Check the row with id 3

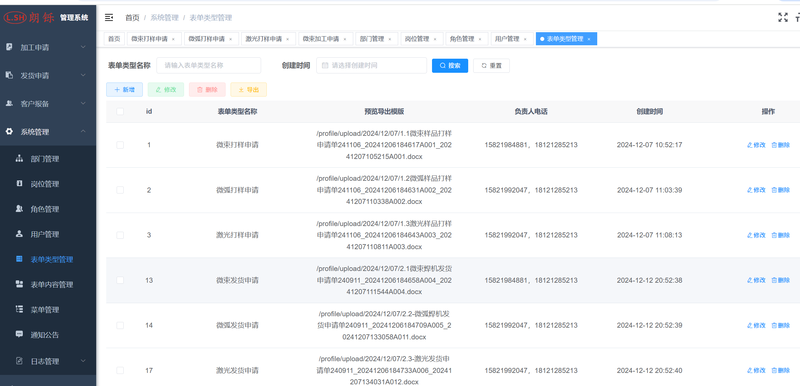coord(120,235)
